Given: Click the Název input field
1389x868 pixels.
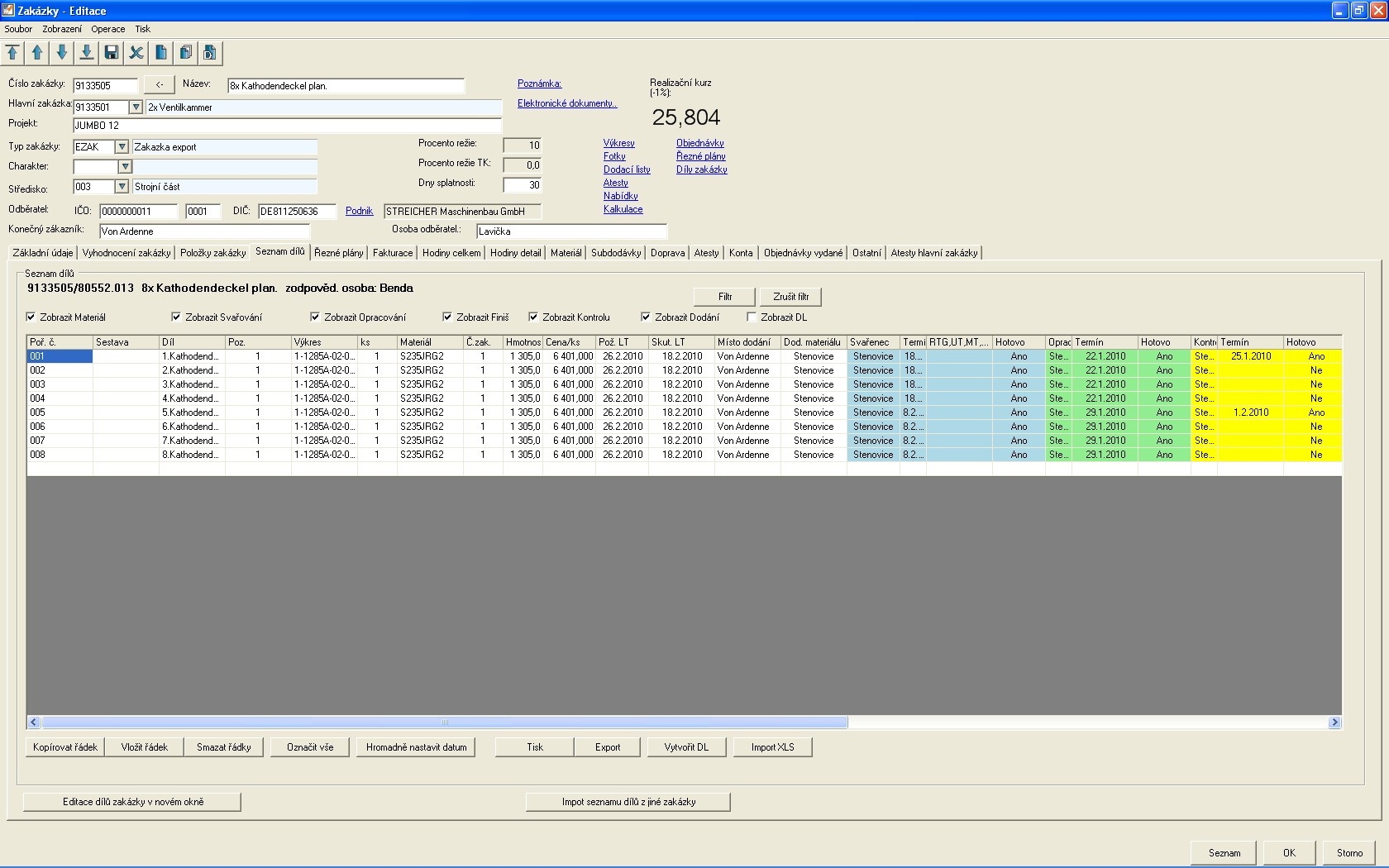Looking at the screenshot, I should (x=346, y=86).
